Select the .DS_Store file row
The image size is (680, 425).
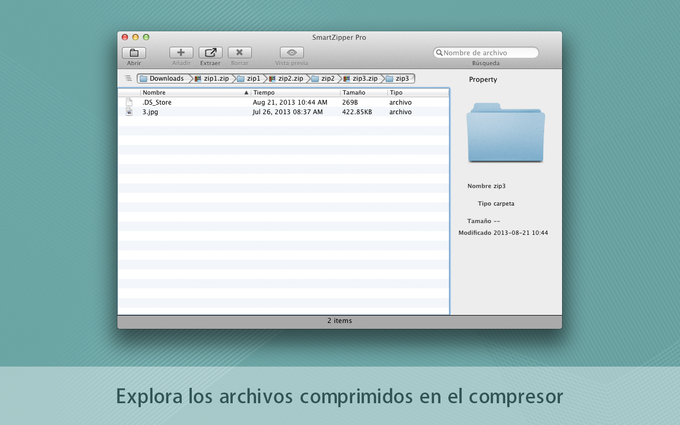(284, 102)
